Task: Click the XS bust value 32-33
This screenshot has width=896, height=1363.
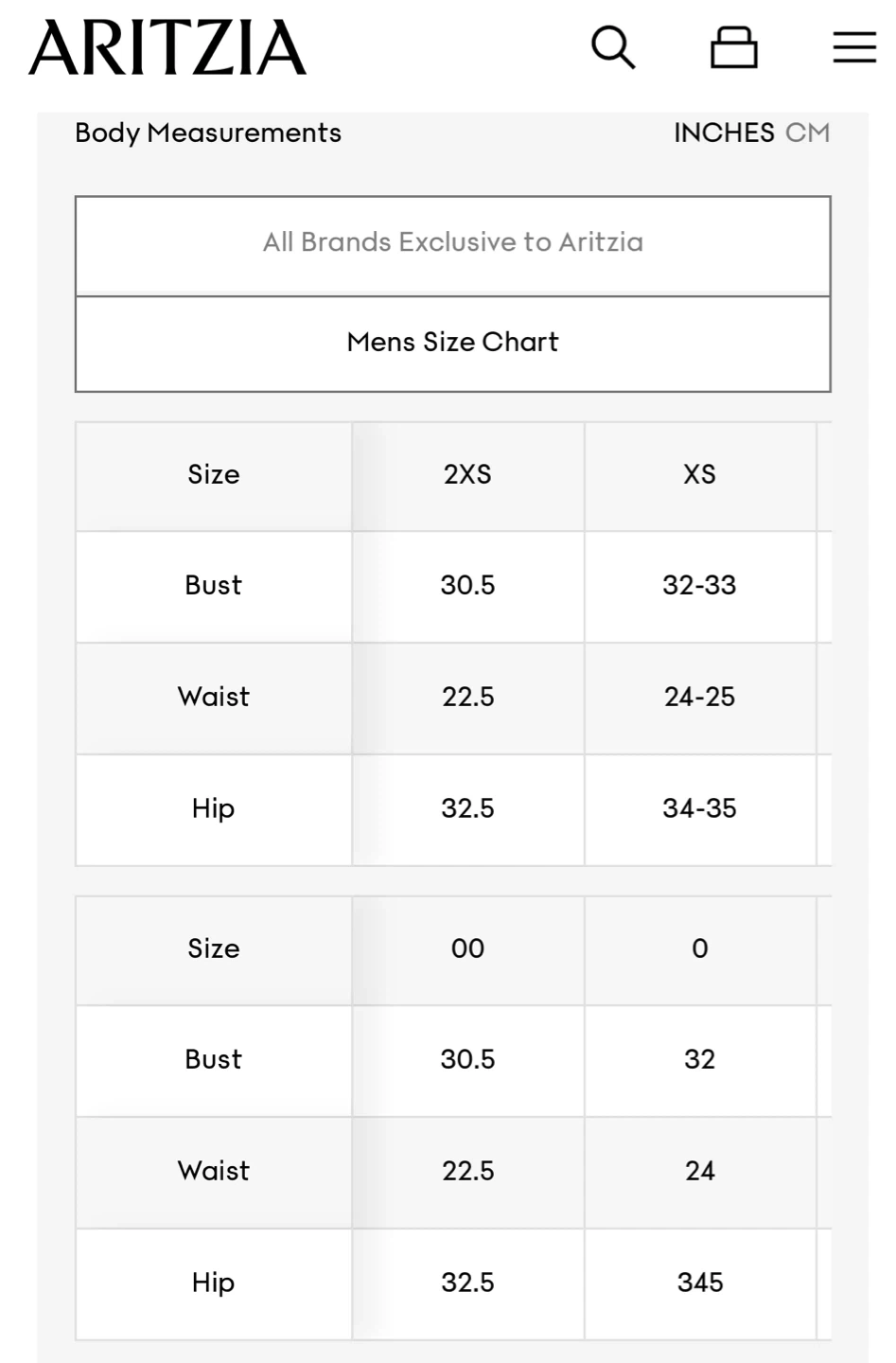Action: coord(700,585)
